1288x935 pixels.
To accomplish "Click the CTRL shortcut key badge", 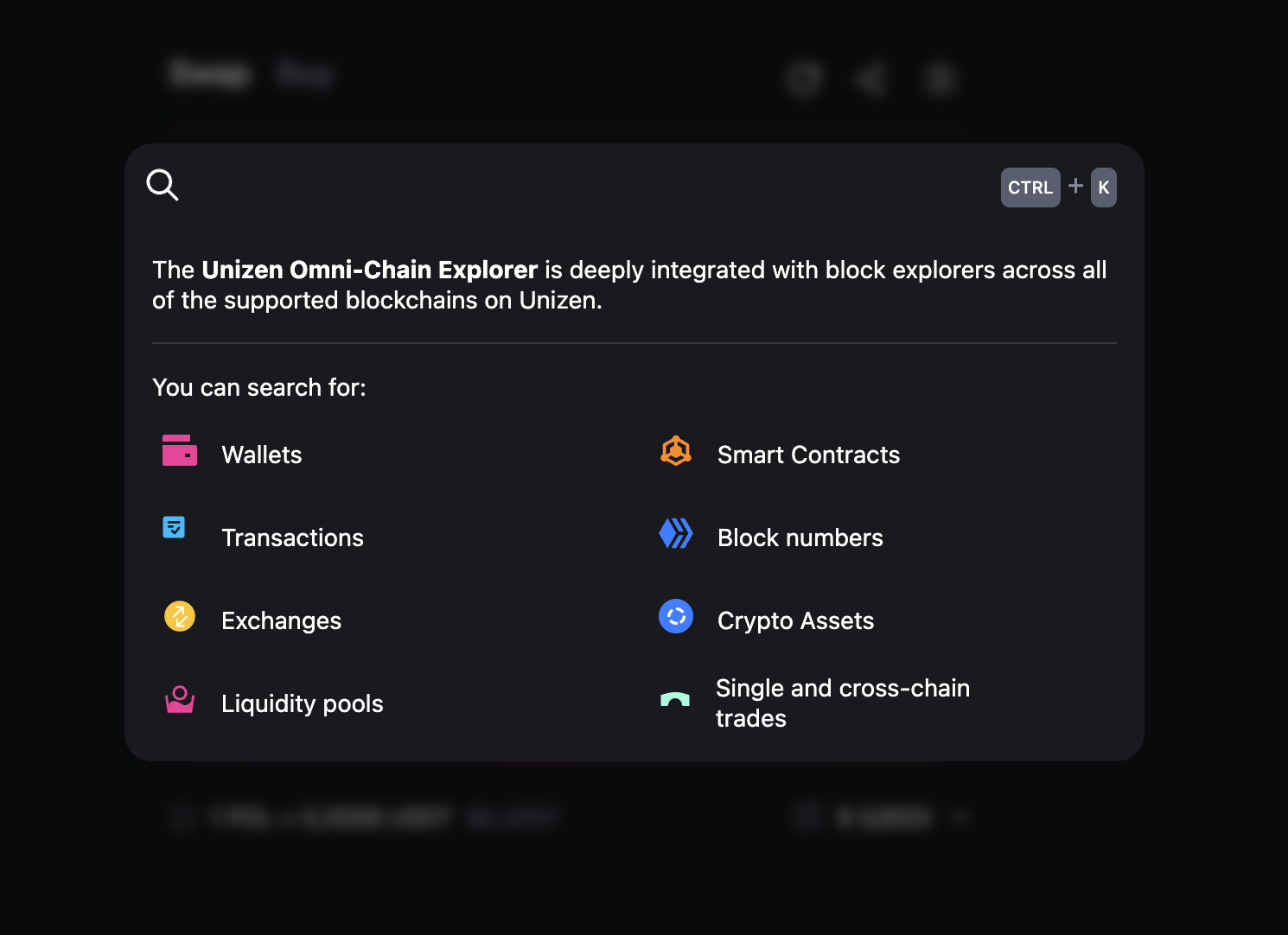I will click(1030, 188).
